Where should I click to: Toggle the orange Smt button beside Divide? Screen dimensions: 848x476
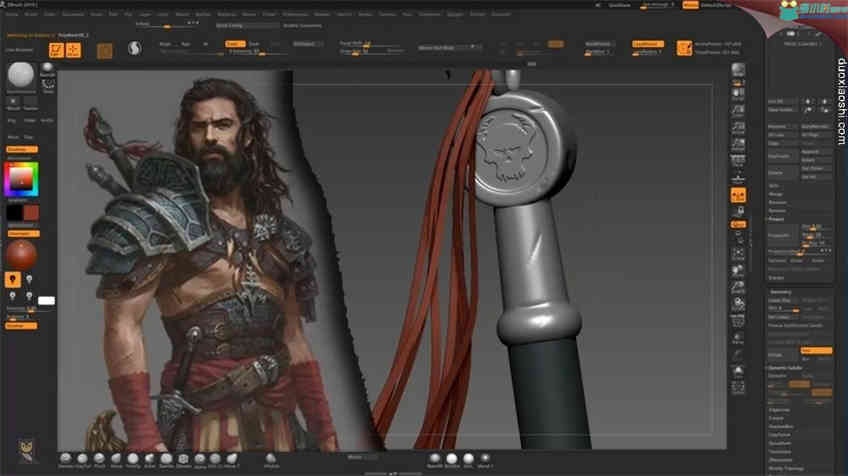pos(816,351)
